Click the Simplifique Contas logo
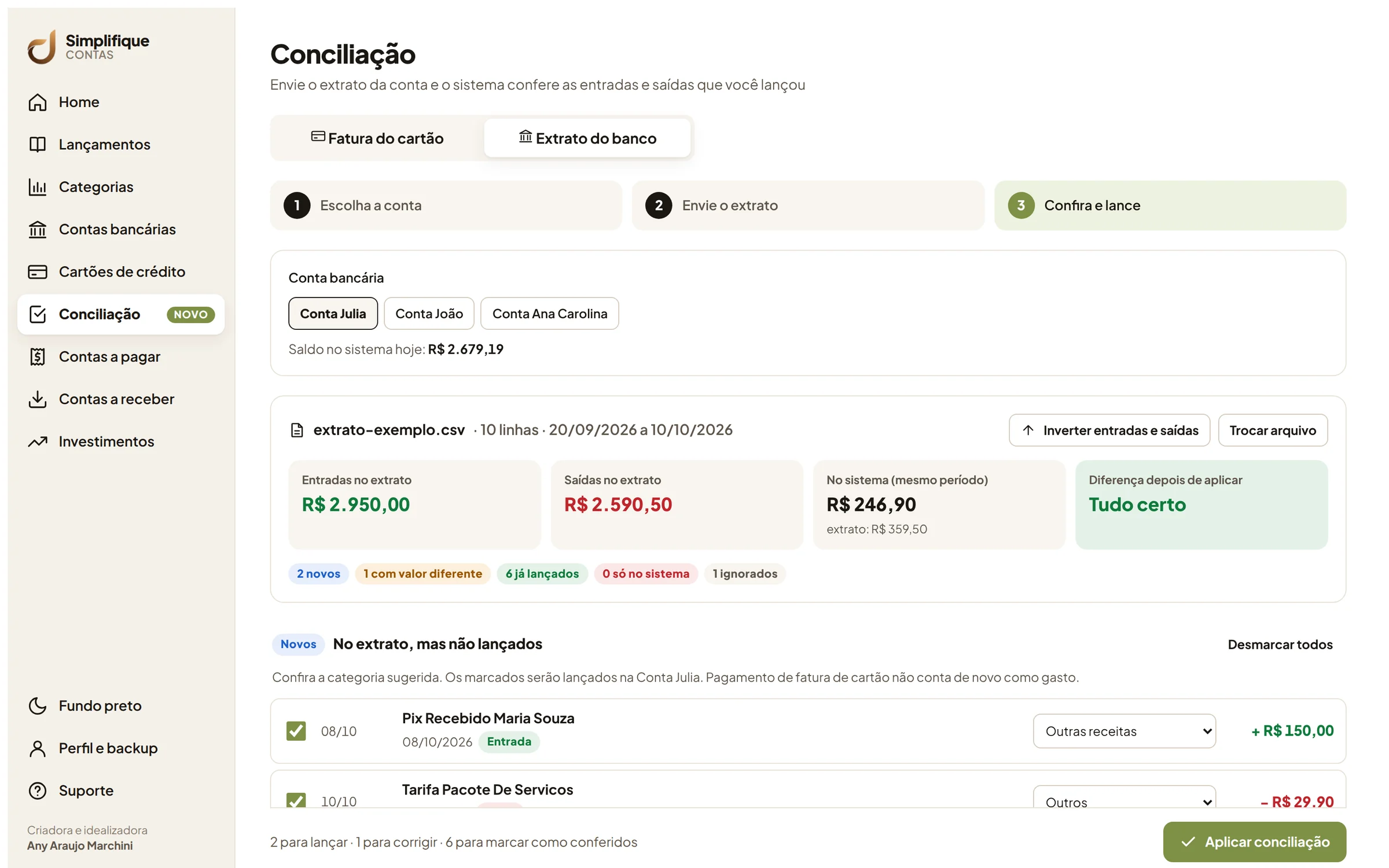 (88, 47)
